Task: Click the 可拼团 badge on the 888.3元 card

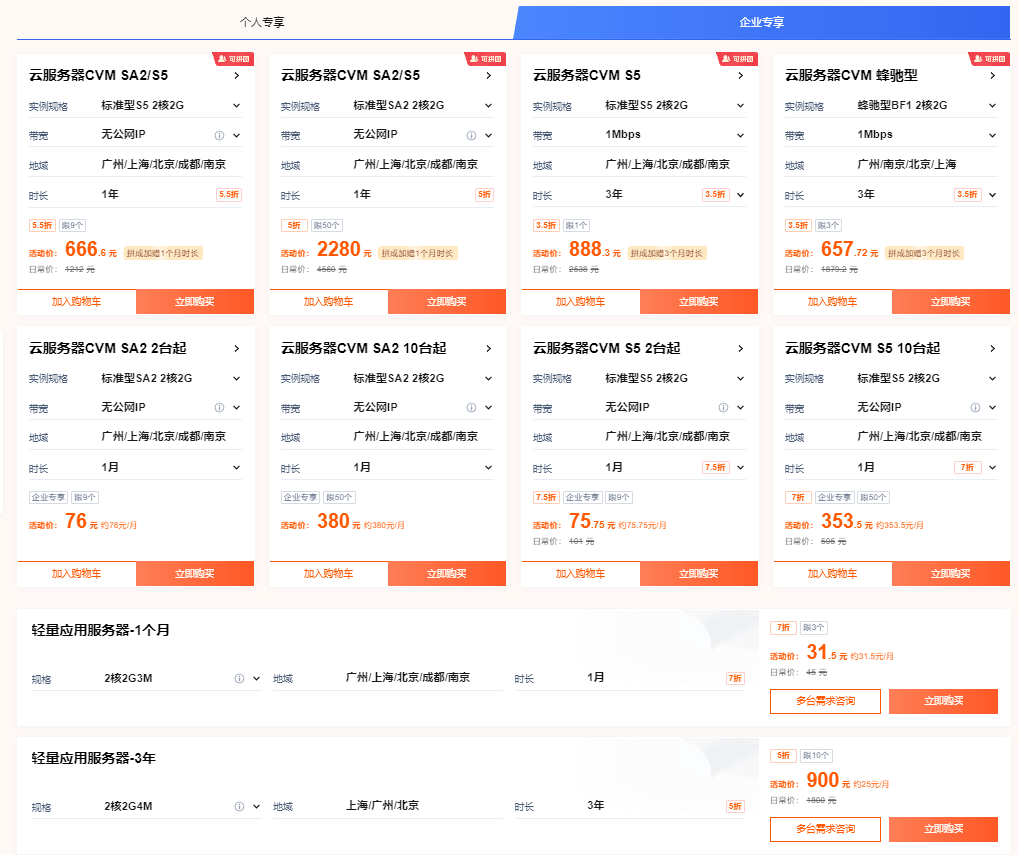Action: click(738, 59)
